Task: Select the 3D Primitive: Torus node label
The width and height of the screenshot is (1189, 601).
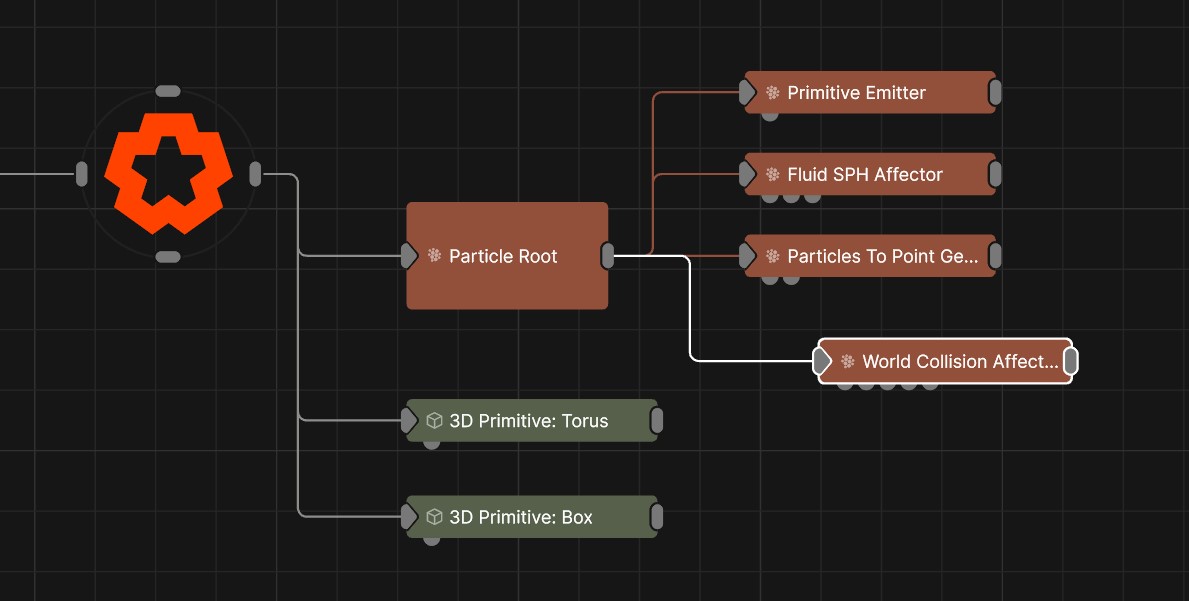Action: pyautogui.click(x=529, y=421)
